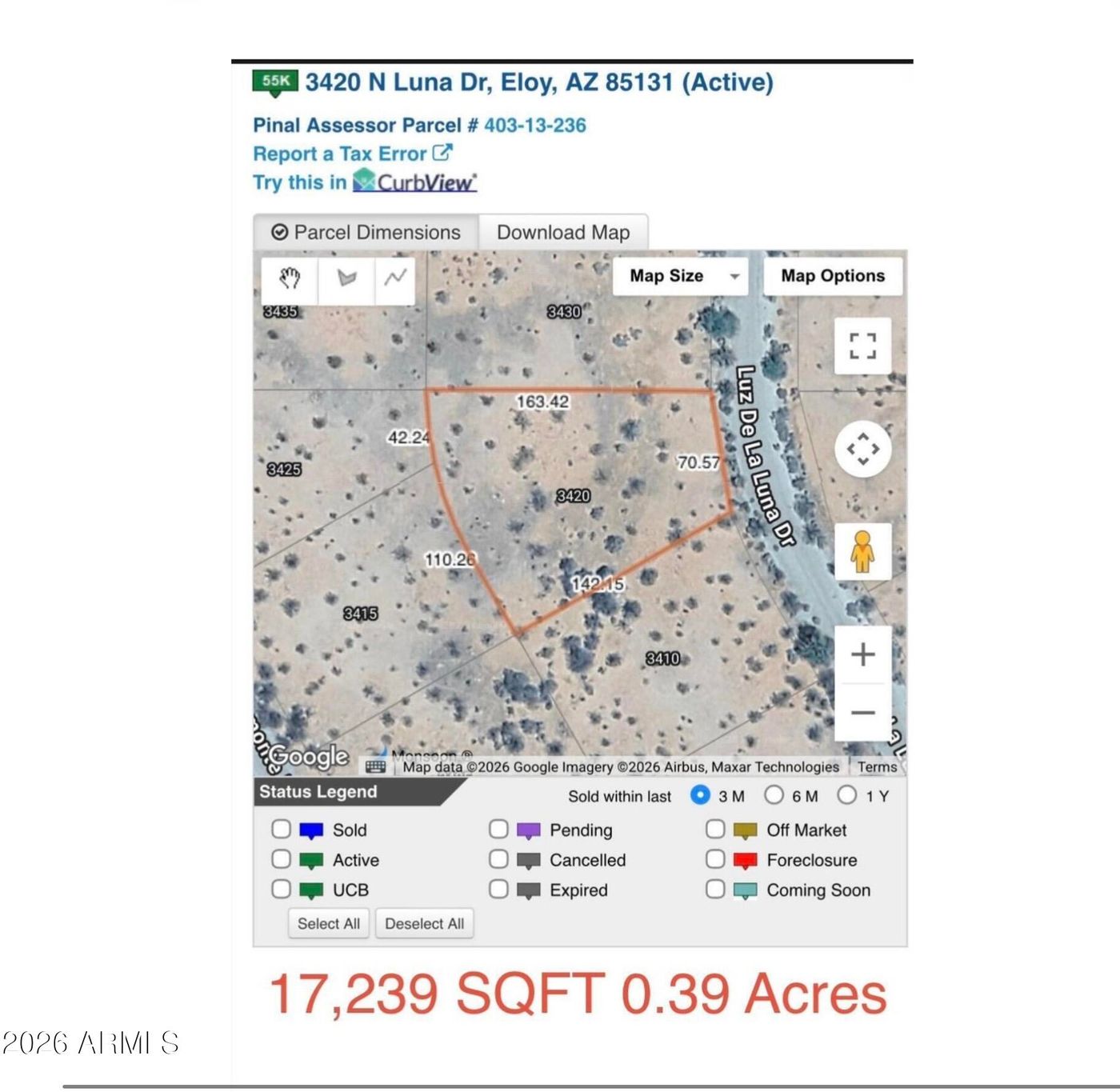
Task: Click the Street View pegman icon
Action: pos(862,551)
